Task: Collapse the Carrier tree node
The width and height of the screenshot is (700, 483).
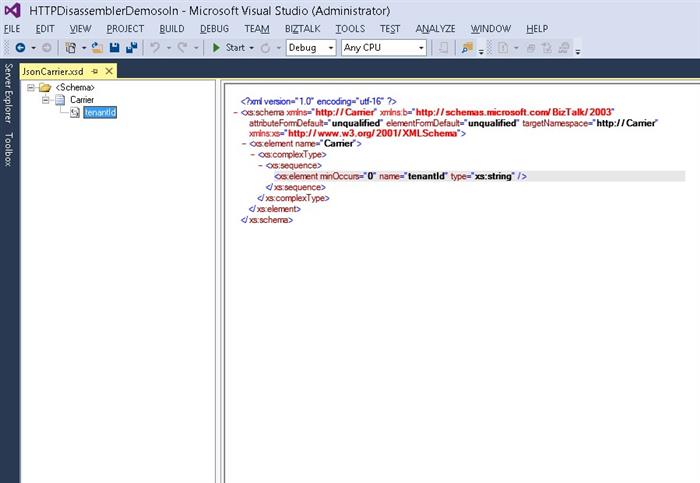Action: tap(46, 100)
